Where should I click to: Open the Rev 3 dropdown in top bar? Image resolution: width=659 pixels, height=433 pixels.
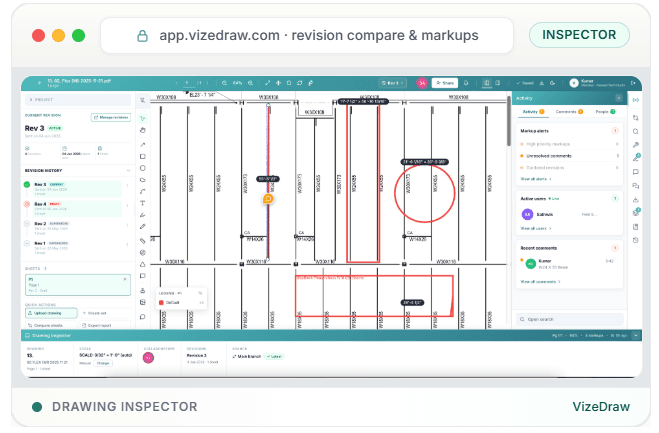pyautogui.click(x=393, y=83)
